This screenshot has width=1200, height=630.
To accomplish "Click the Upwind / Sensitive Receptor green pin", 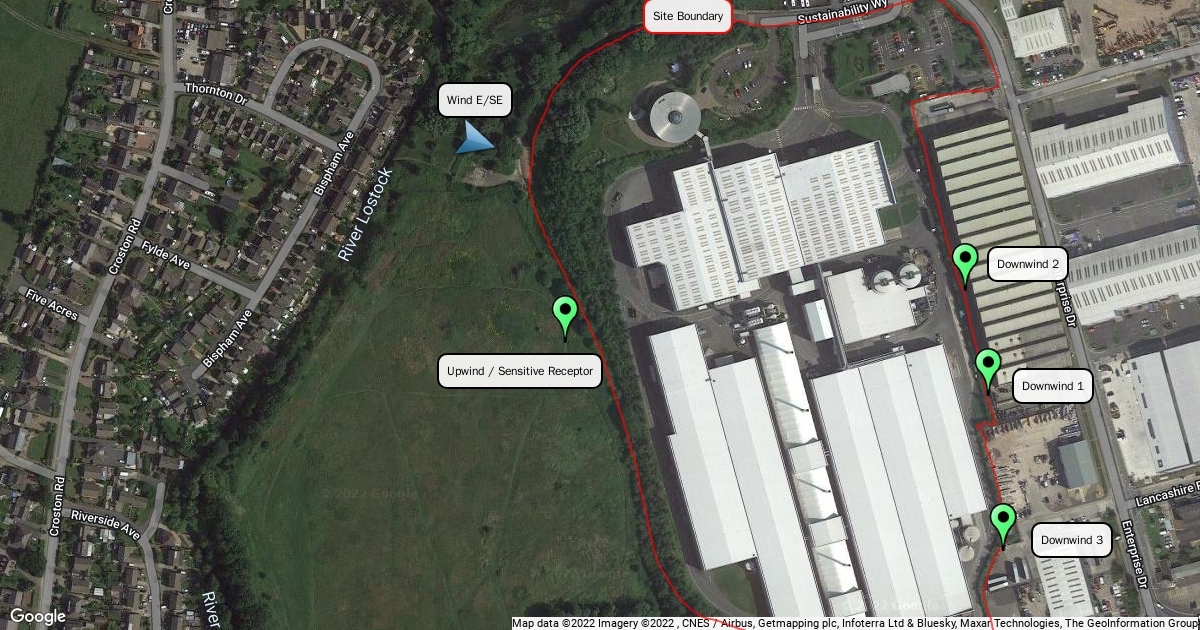I will coord(565,315).
